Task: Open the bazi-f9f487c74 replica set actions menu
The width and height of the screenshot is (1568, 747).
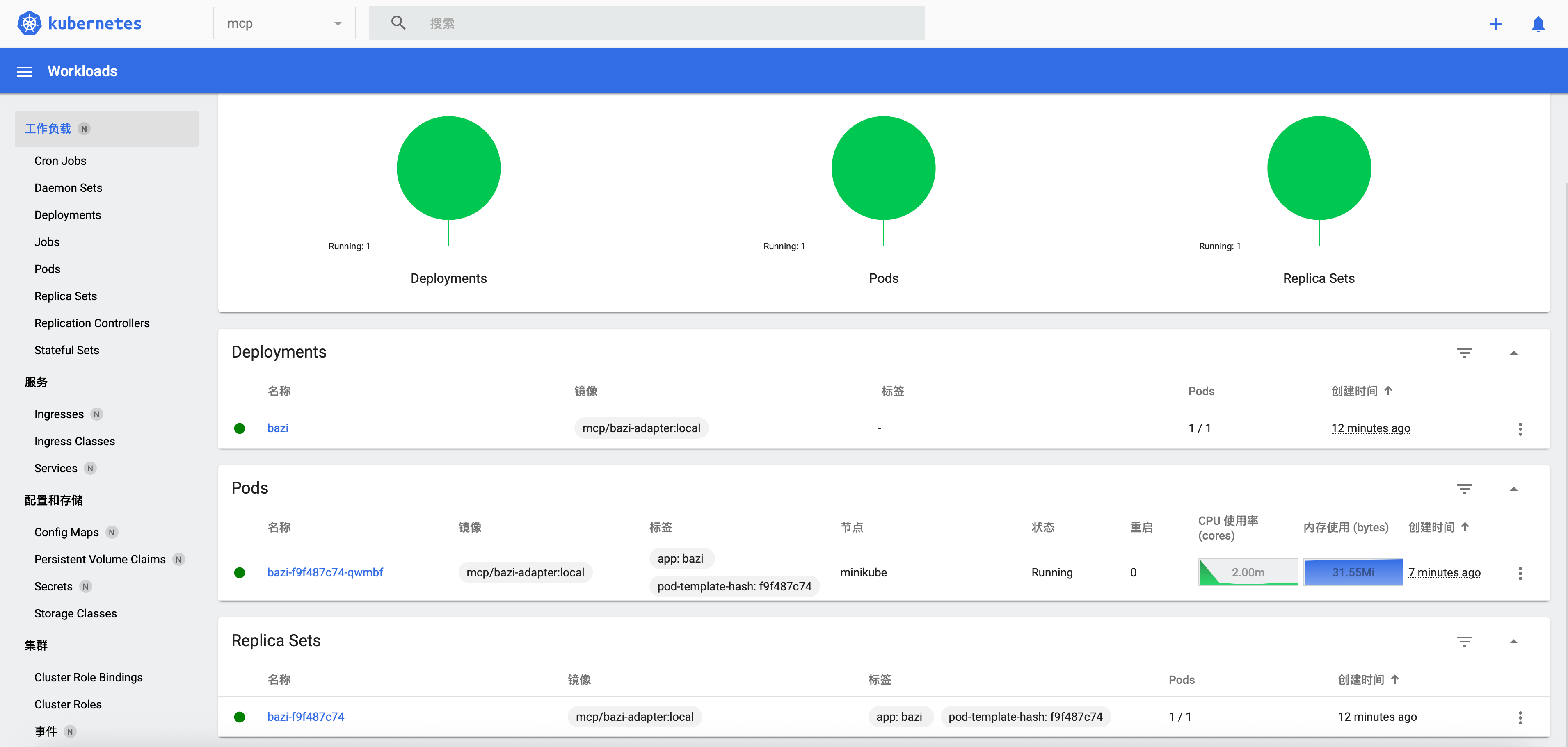Action: point(1520,717)
